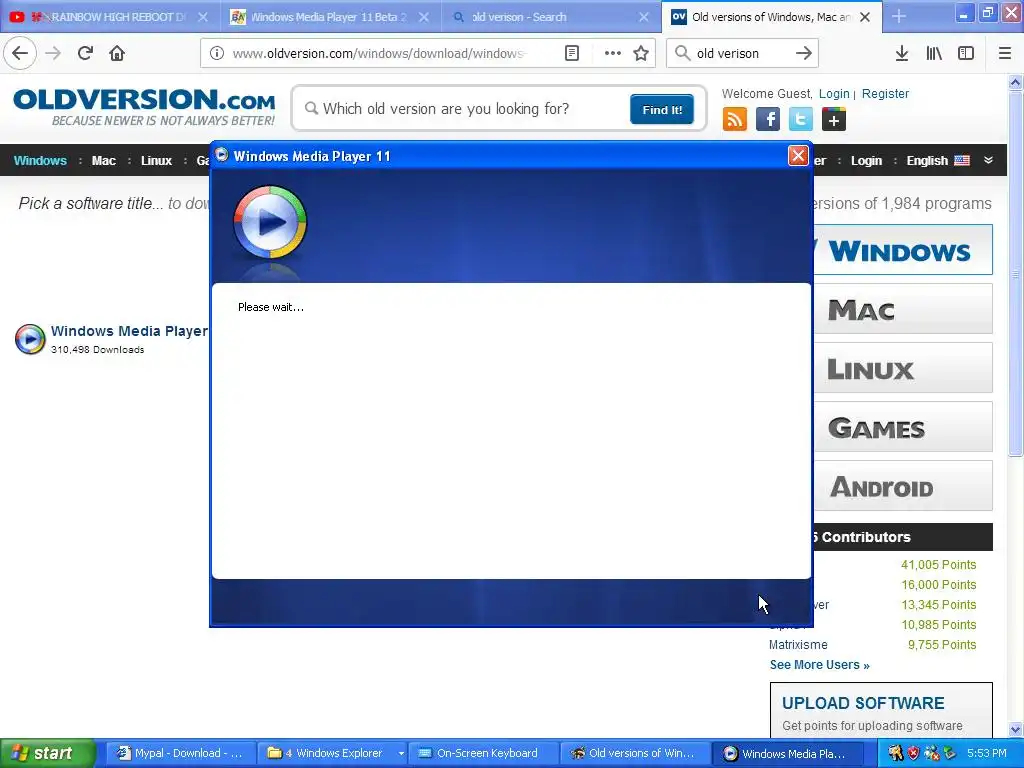Click the browser forward arrow
The width and height of the screenshot is (1024, 768).
point(53,53)
